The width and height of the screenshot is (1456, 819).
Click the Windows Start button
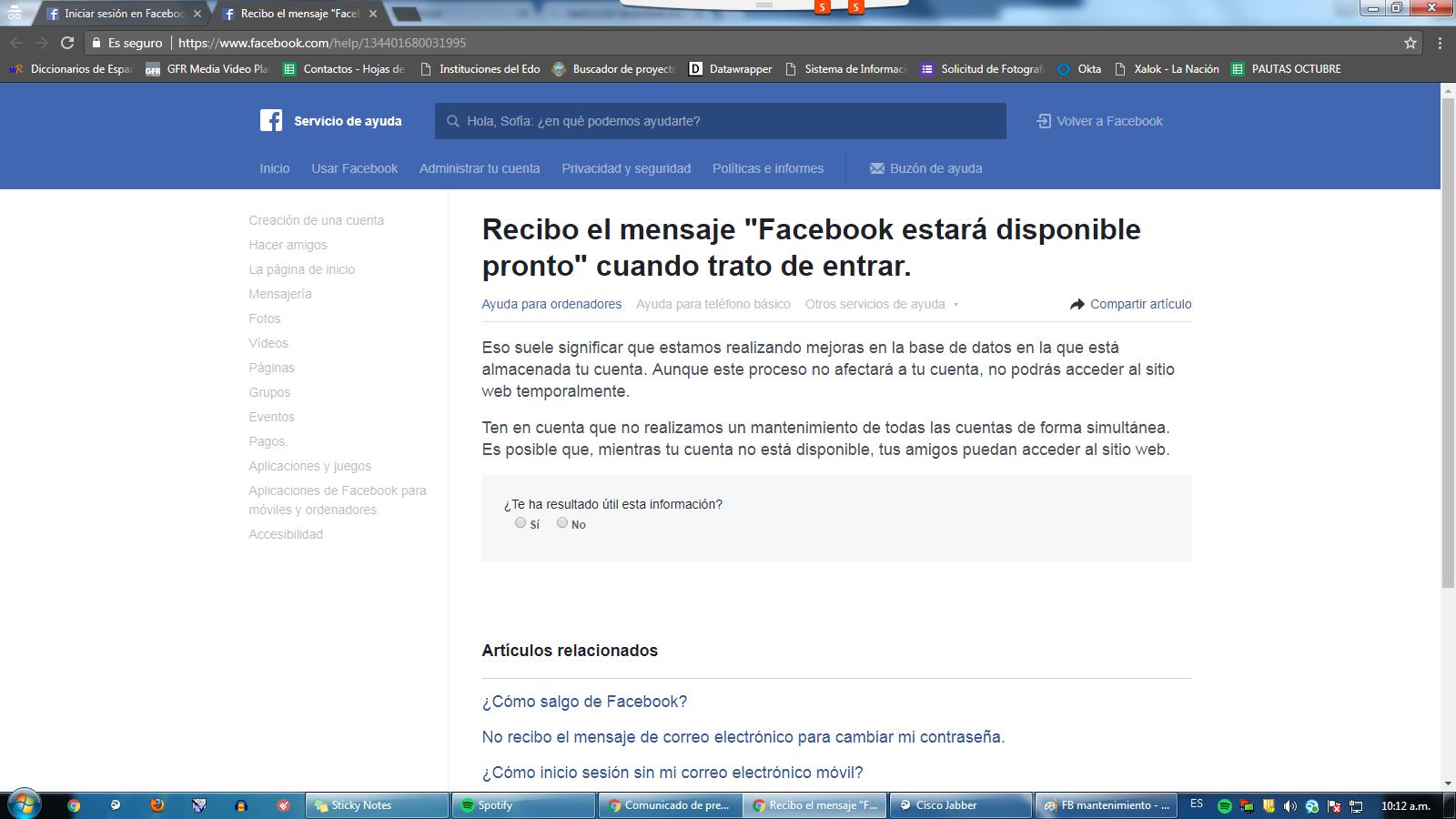24,804
